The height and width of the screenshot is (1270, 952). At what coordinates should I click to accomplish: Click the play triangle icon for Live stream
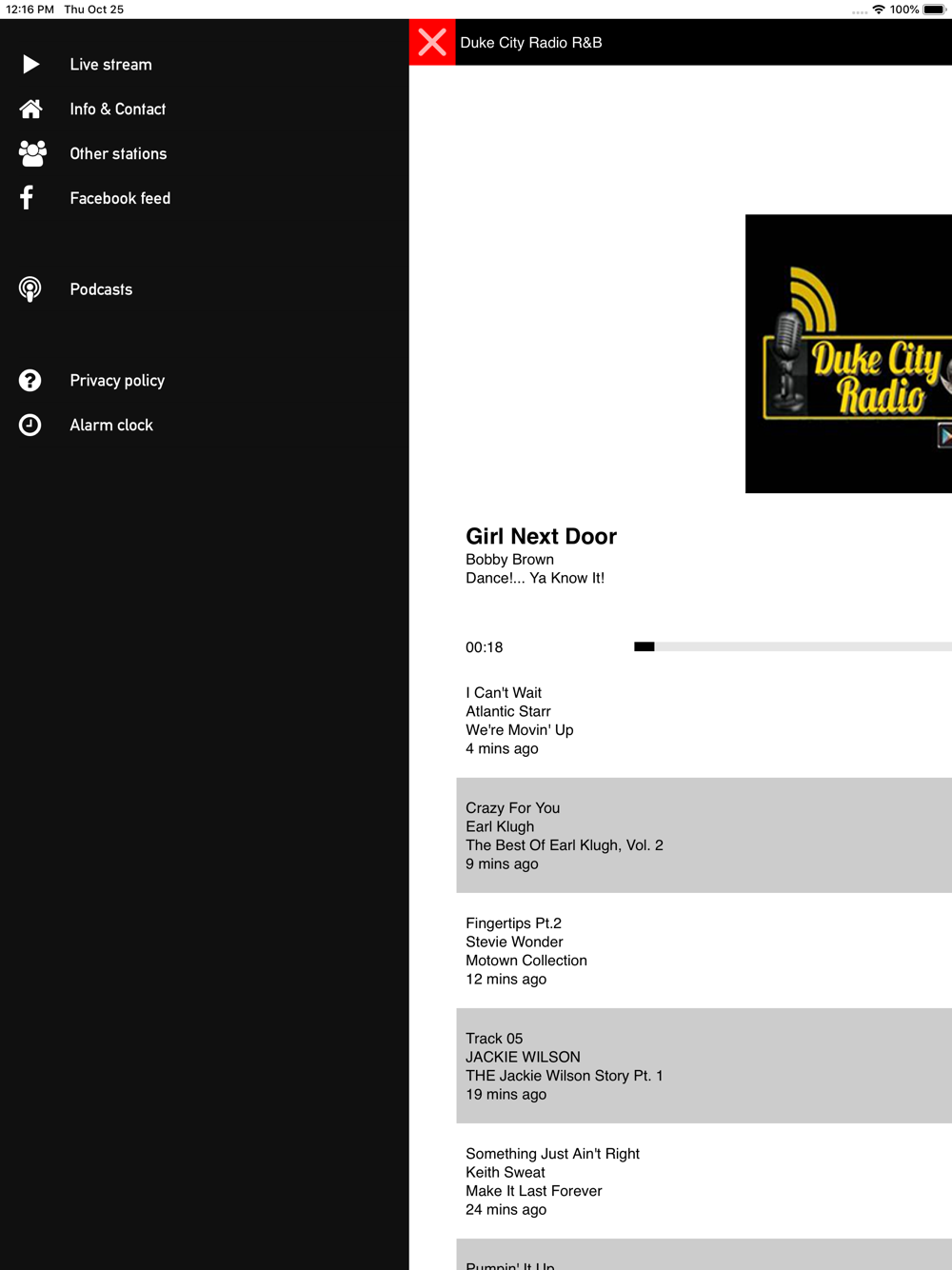30,65
